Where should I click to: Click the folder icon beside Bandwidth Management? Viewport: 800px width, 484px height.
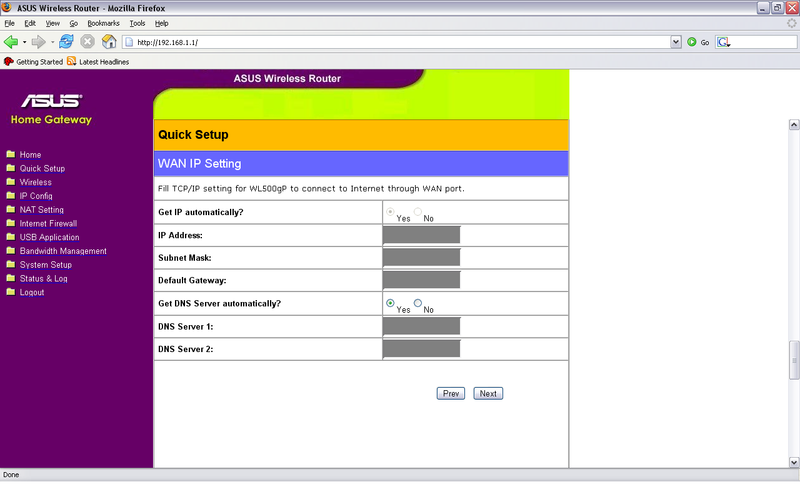pos(11,250)
